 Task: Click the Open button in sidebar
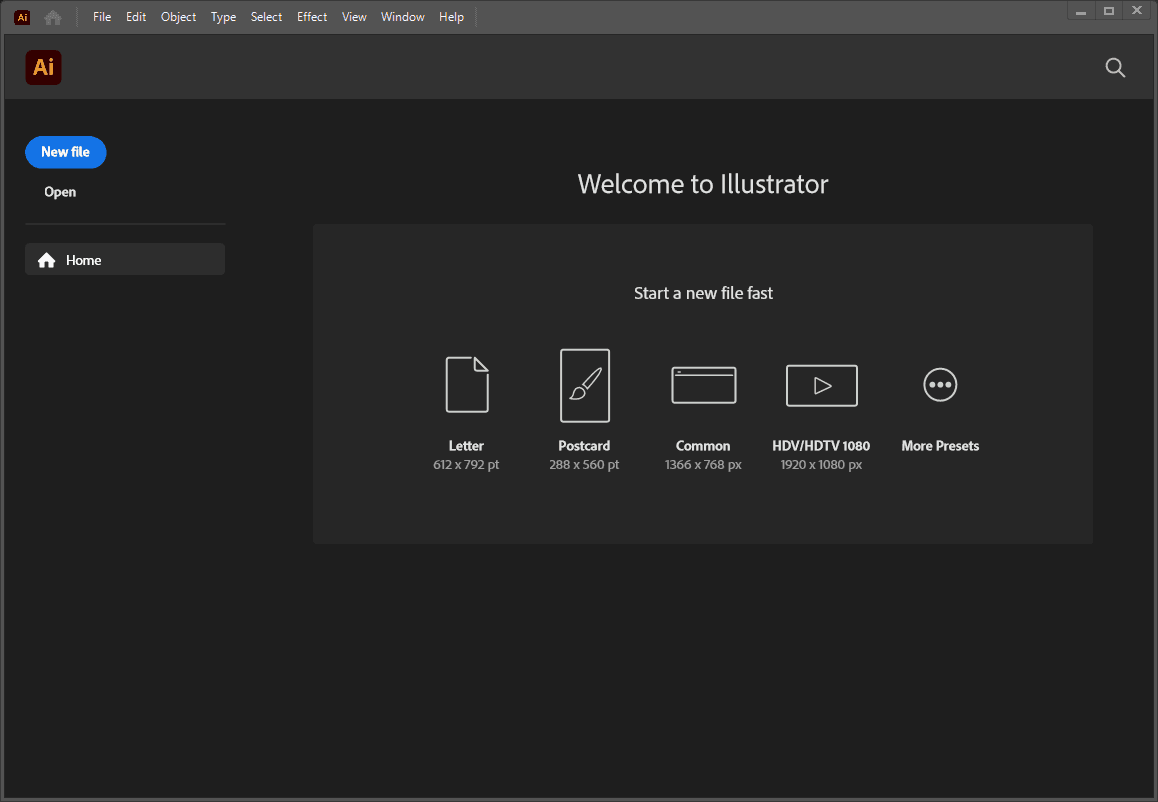point(60,192)
